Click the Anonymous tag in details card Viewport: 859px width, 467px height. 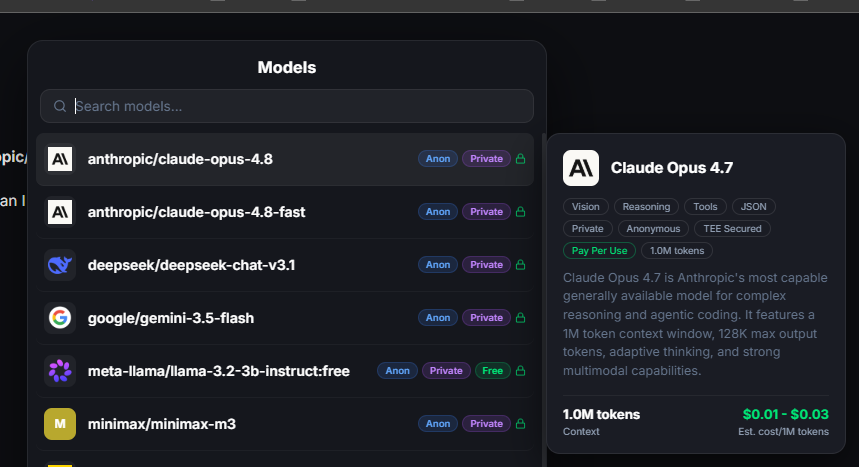(x=653, y=229)
